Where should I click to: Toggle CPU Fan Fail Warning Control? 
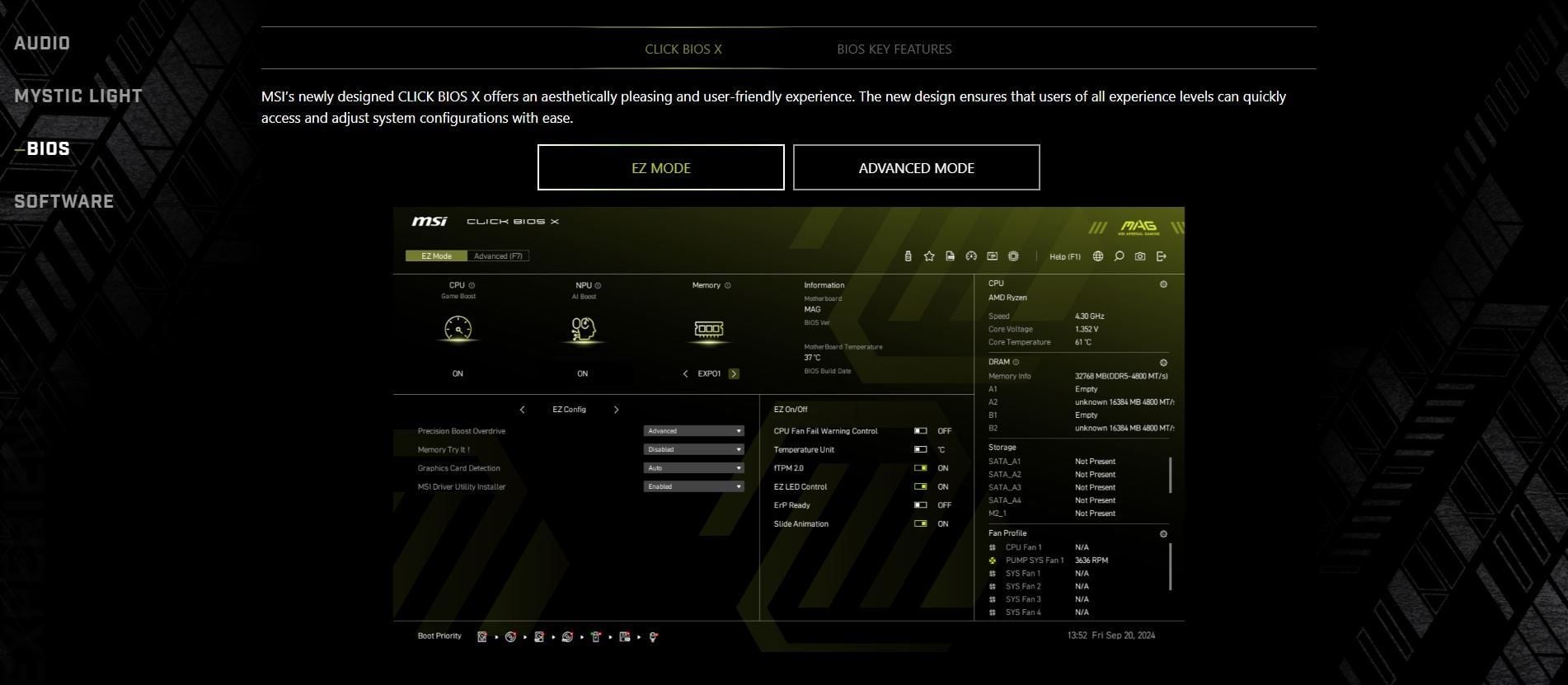click(920, 431)
